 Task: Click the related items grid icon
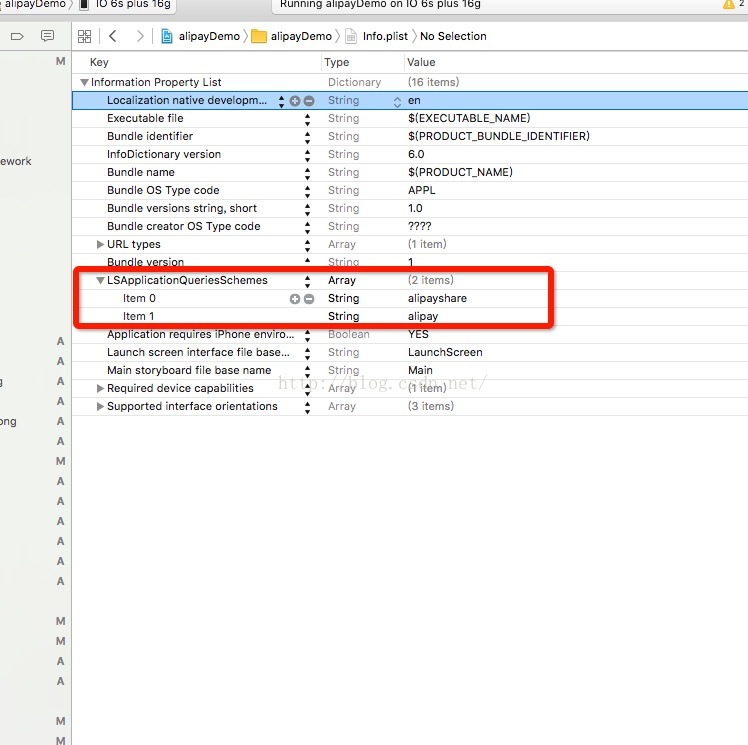(85, 36)
